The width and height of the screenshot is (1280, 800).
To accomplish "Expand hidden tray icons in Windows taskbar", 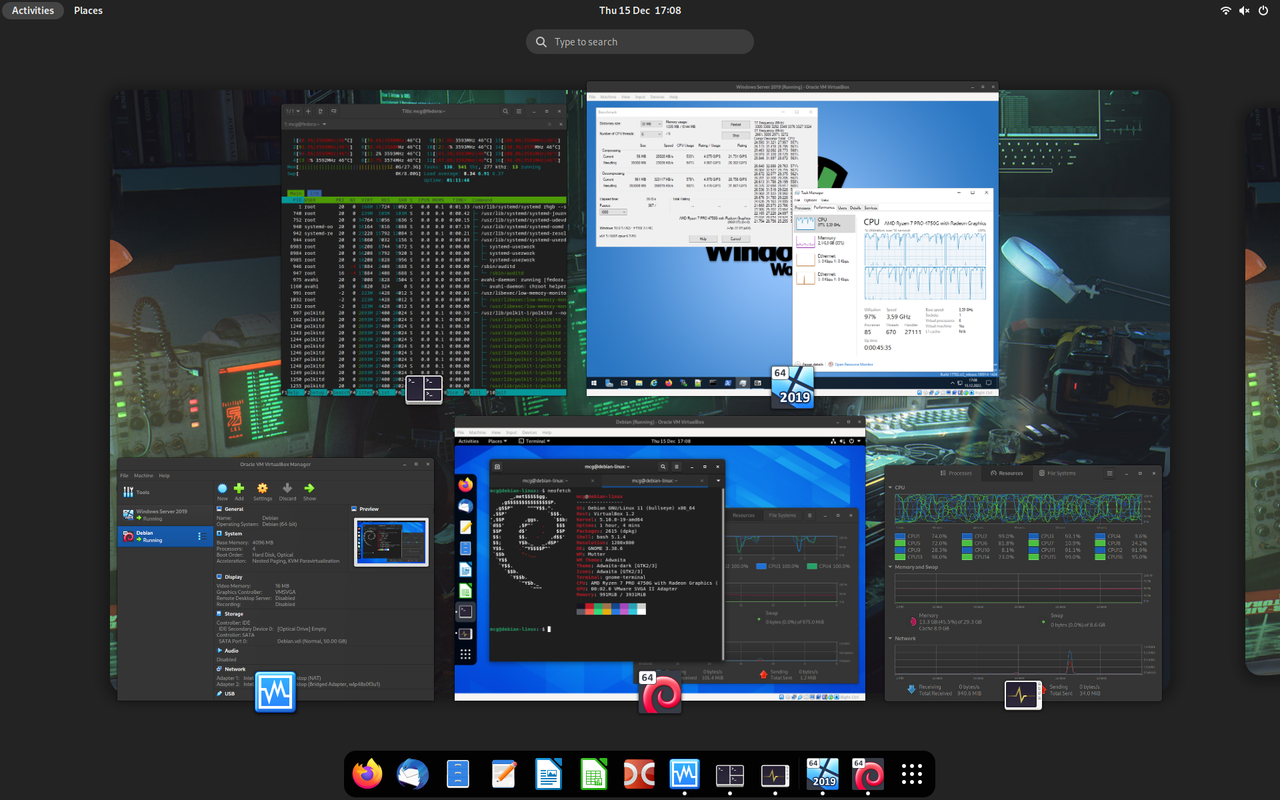I will point(954,382).
